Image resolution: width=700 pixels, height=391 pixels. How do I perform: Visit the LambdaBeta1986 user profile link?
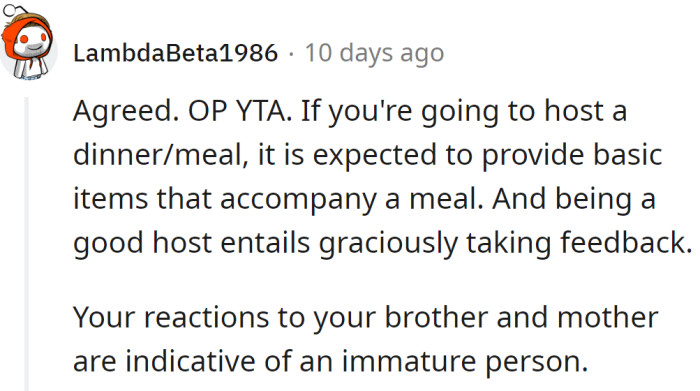point(175,53)
